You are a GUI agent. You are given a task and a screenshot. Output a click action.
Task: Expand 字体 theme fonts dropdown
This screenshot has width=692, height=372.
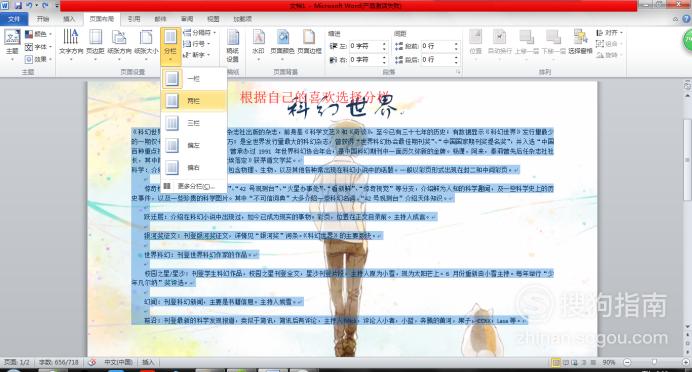tap(38, 46)
